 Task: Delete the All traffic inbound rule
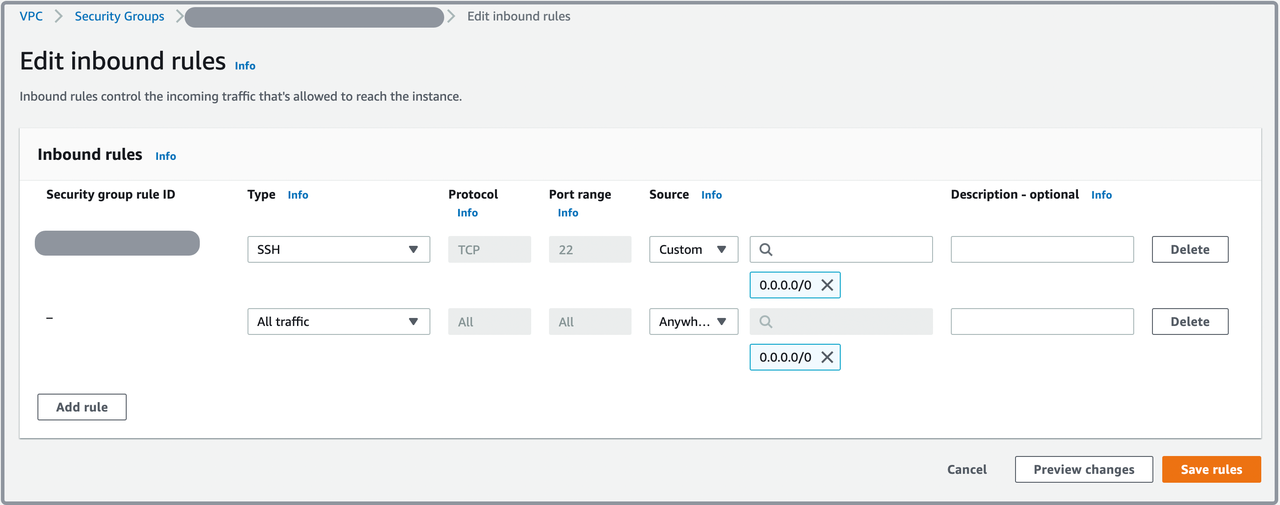1189,322
